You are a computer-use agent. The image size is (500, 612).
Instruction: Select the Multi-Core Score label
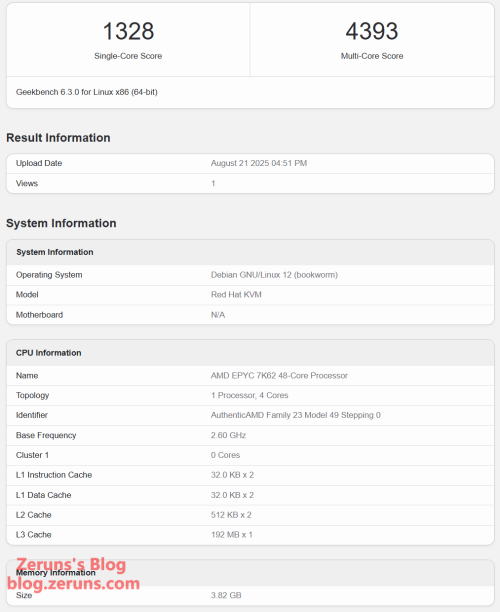(x=372, y=56)
